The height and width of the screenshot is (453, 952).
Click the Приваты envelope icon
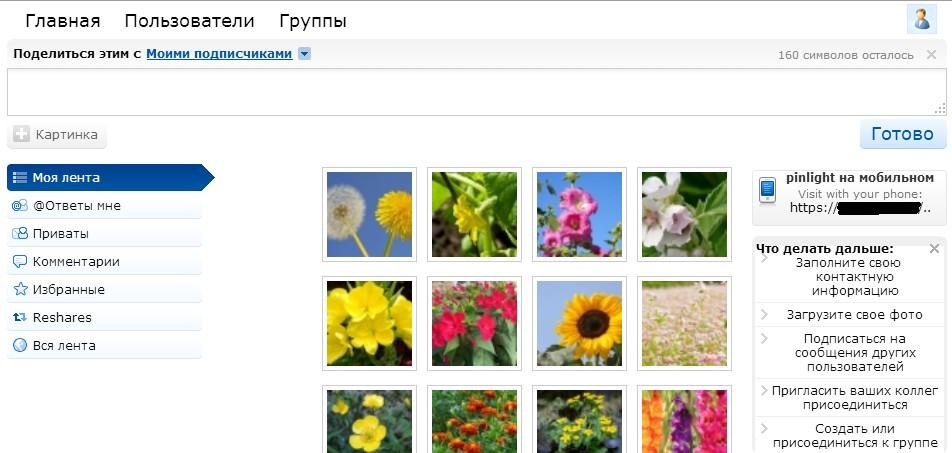[20, 234]
